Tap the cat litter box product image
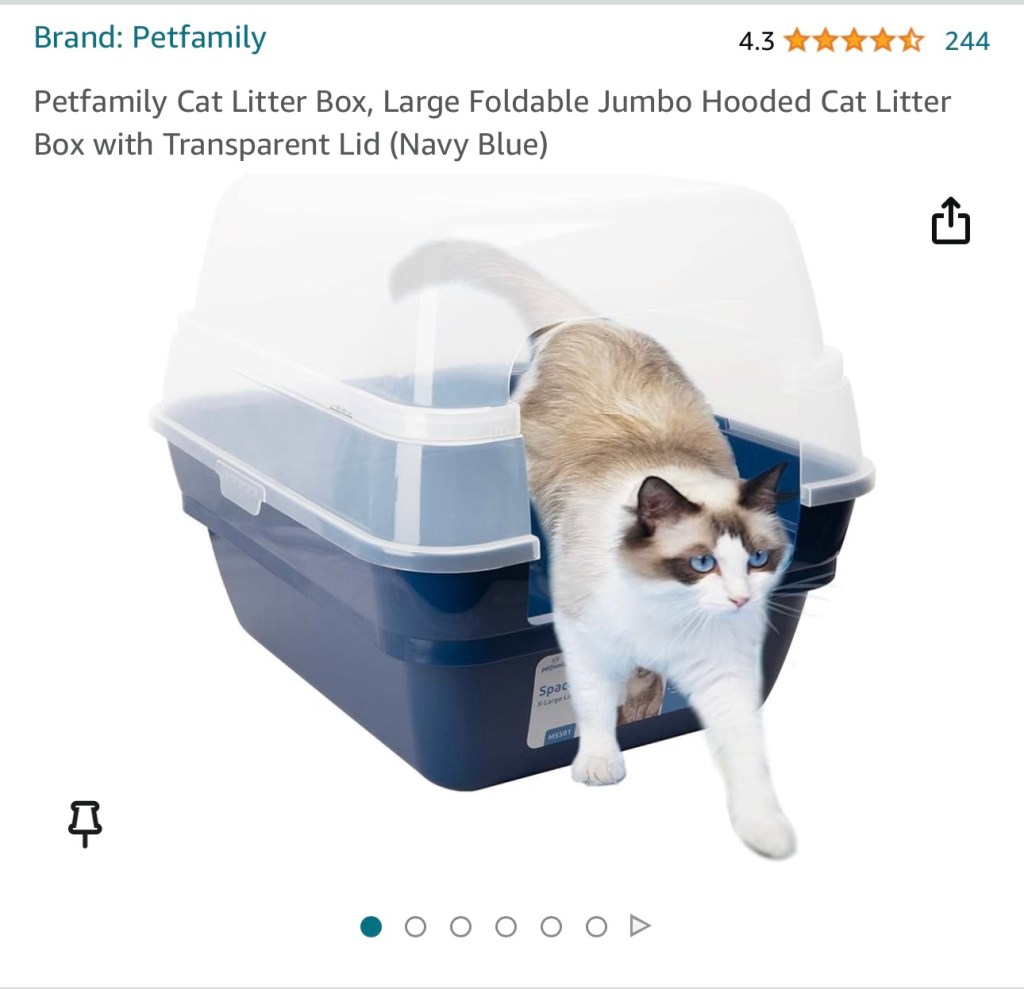 click(513, 516)
